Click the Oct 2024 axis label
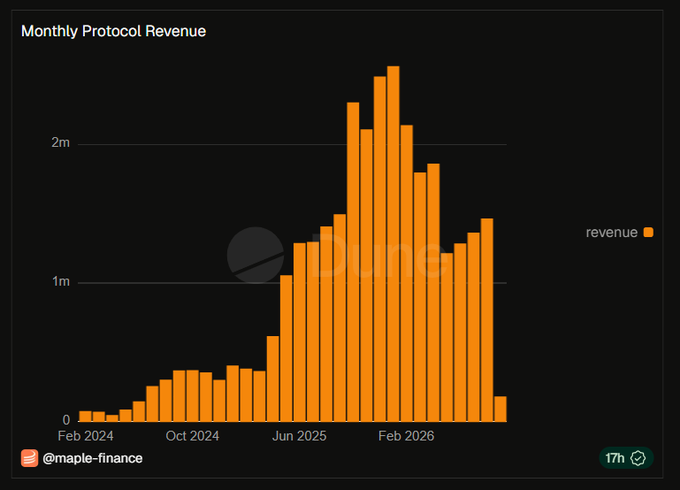The image size is (680, 490). (x=192, y=436)
